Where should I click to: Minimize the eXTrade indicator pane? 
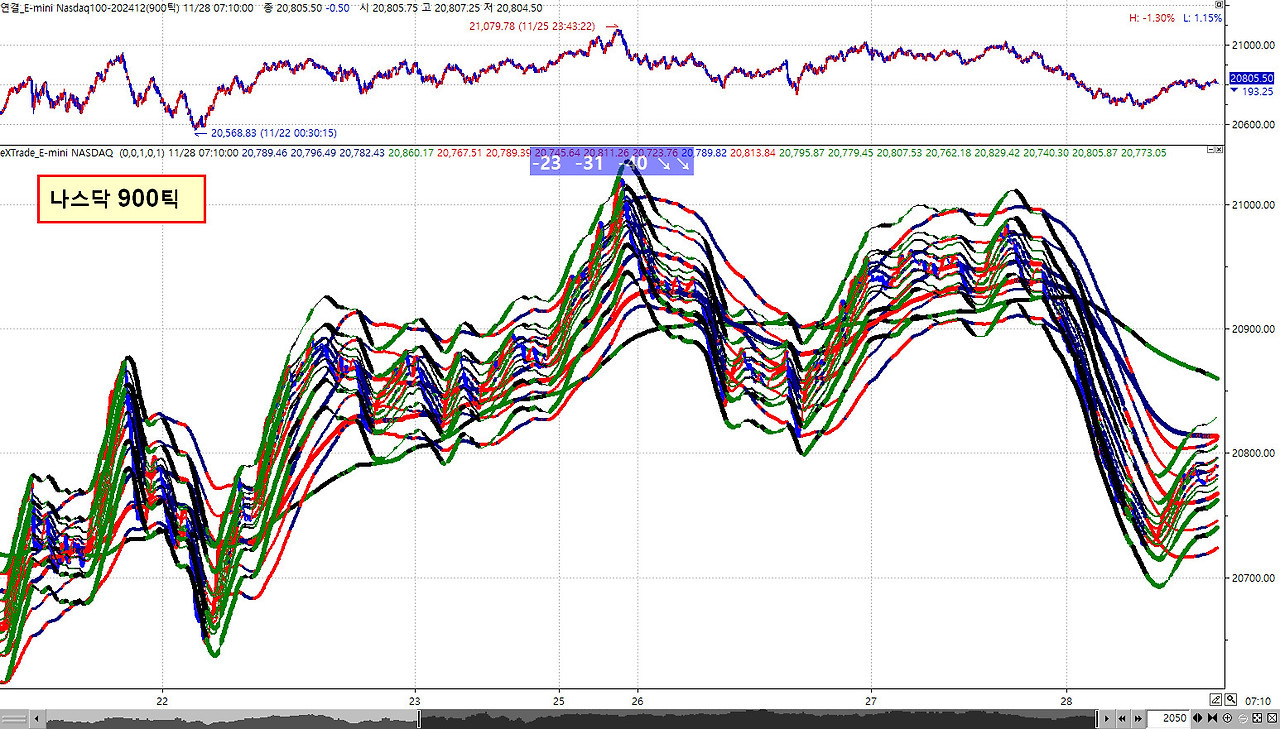click(1210, 150)
